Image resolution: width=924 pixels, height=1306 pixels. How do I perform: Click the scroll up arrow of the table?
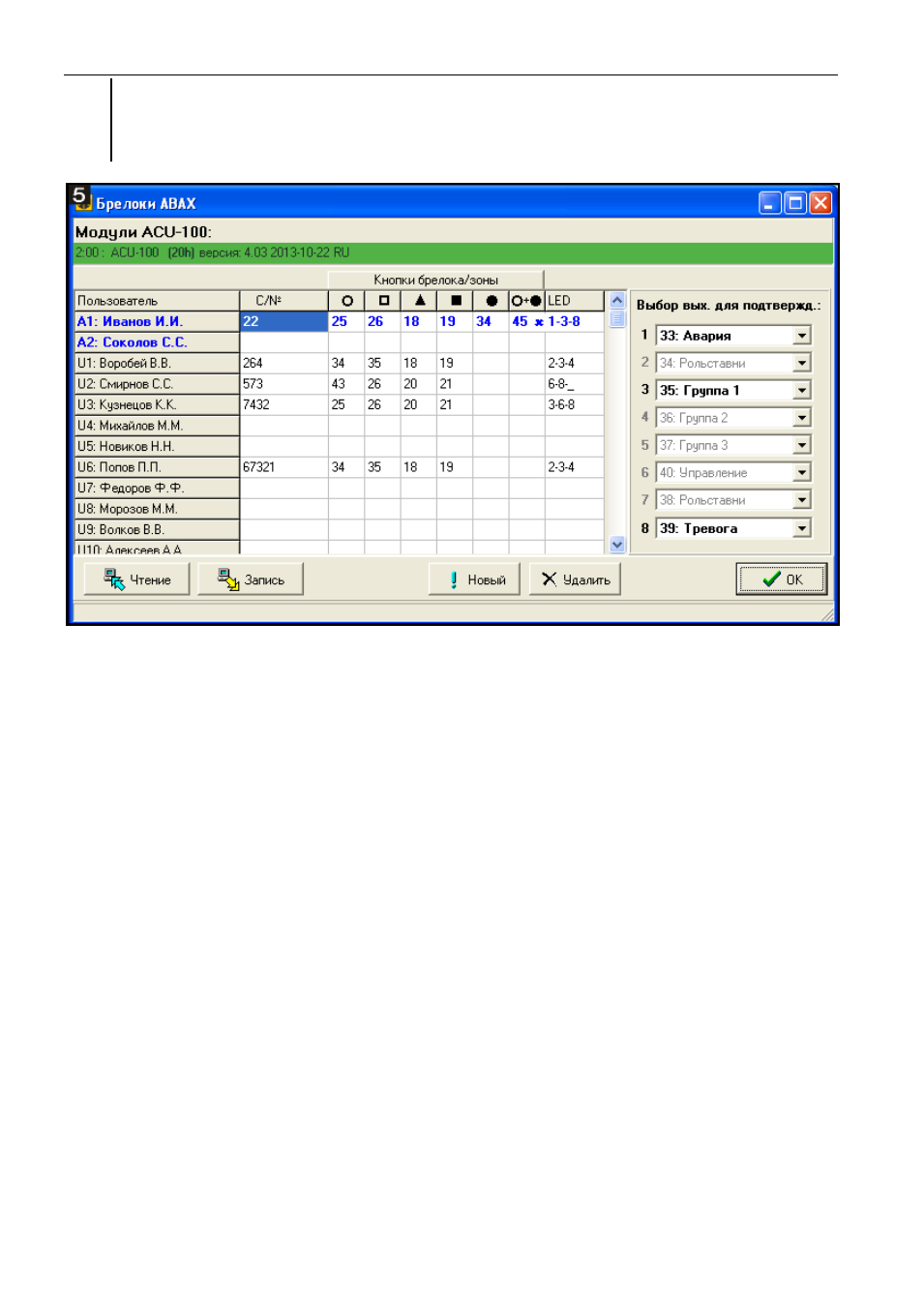[617, 300]
